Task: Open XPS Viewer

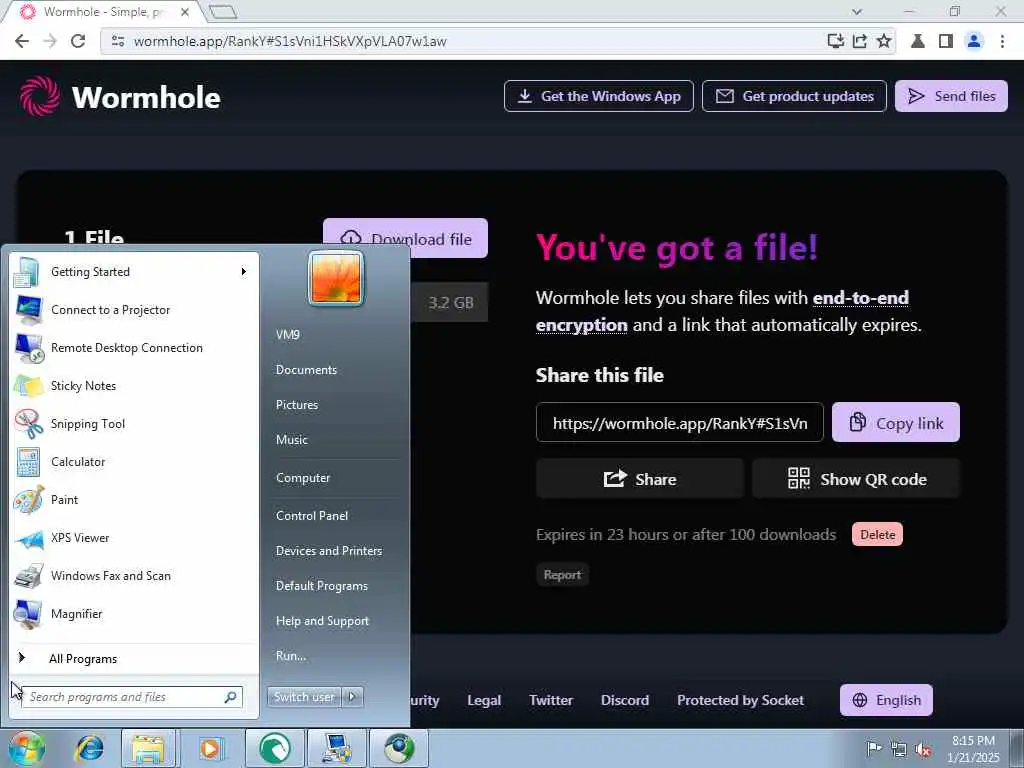Action: click(x=133, y=537)
